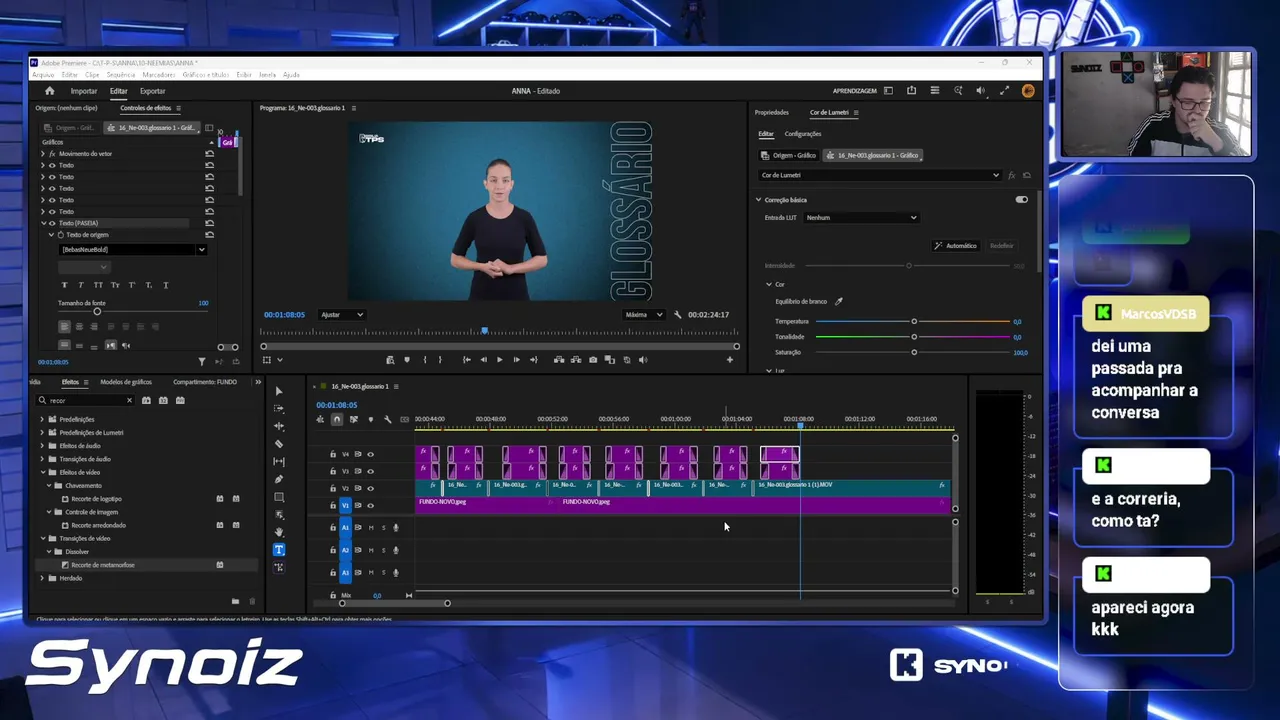Toggle faux bold text style button
1280x720 pixels.
(66, 285)
